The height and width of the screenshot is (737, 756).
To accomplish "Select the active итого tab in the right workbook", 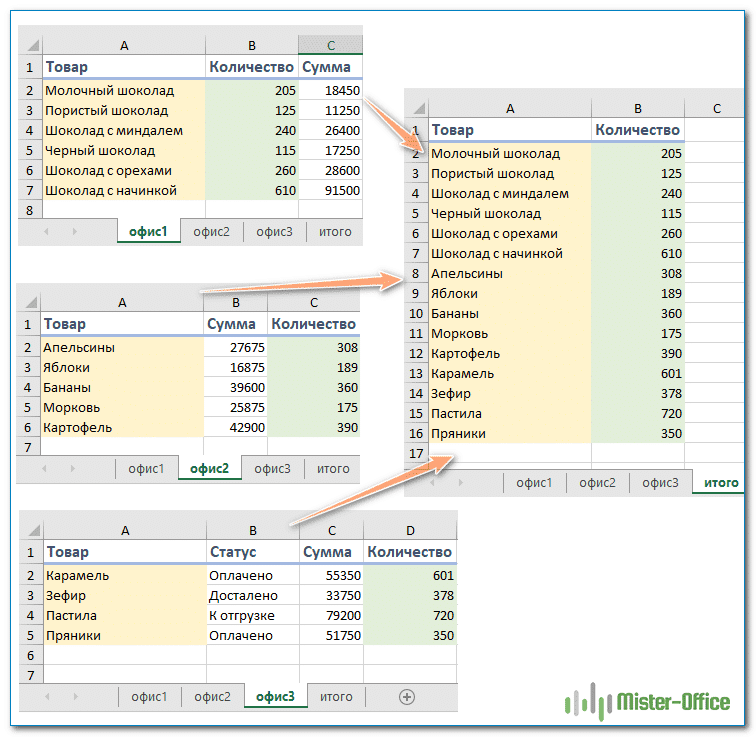I will [x=720, y=482].
